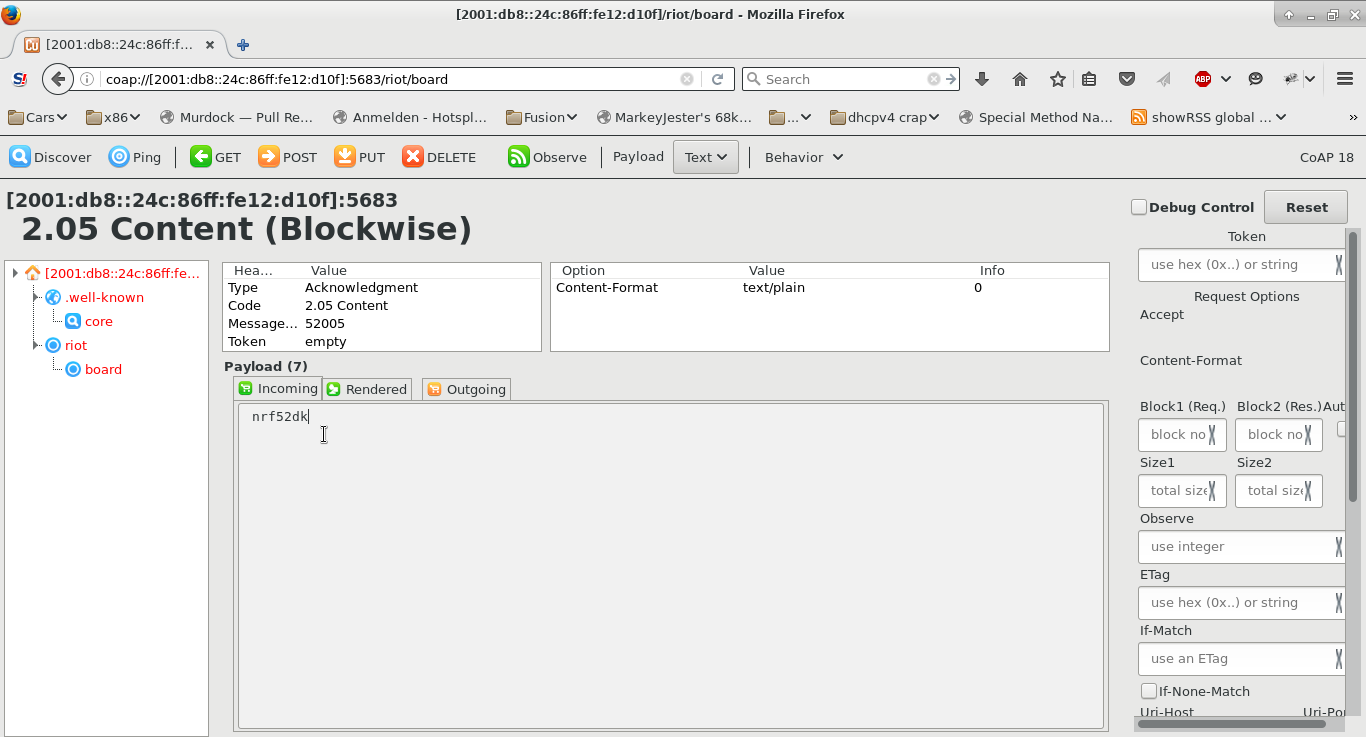
Task: Switch to the Rendered payload tab
Action: pyautogui.click(x=367, y=389)
